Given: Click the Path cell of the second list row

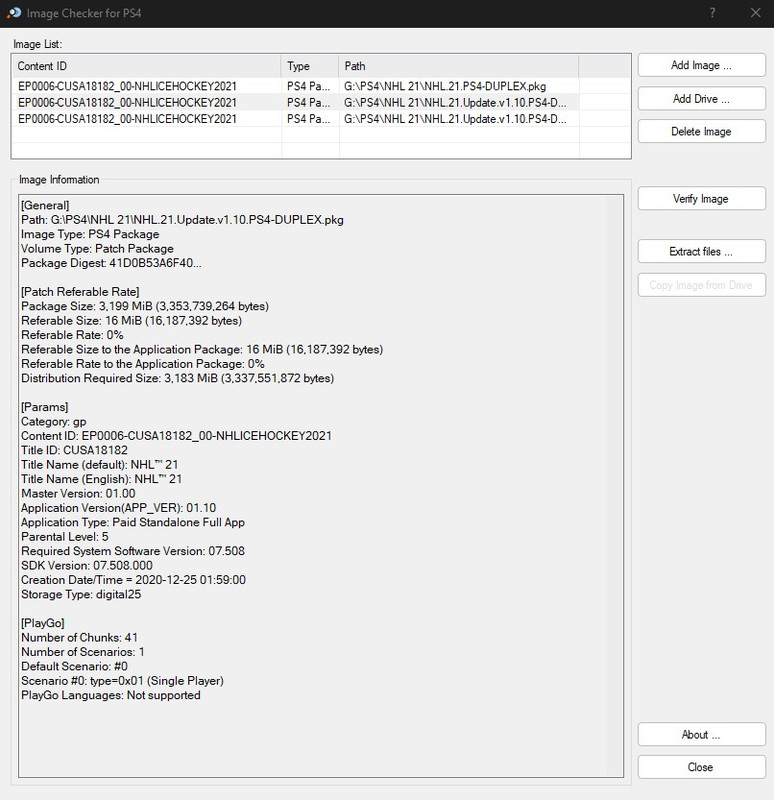Looking at the screenshot, I should 455,103.
